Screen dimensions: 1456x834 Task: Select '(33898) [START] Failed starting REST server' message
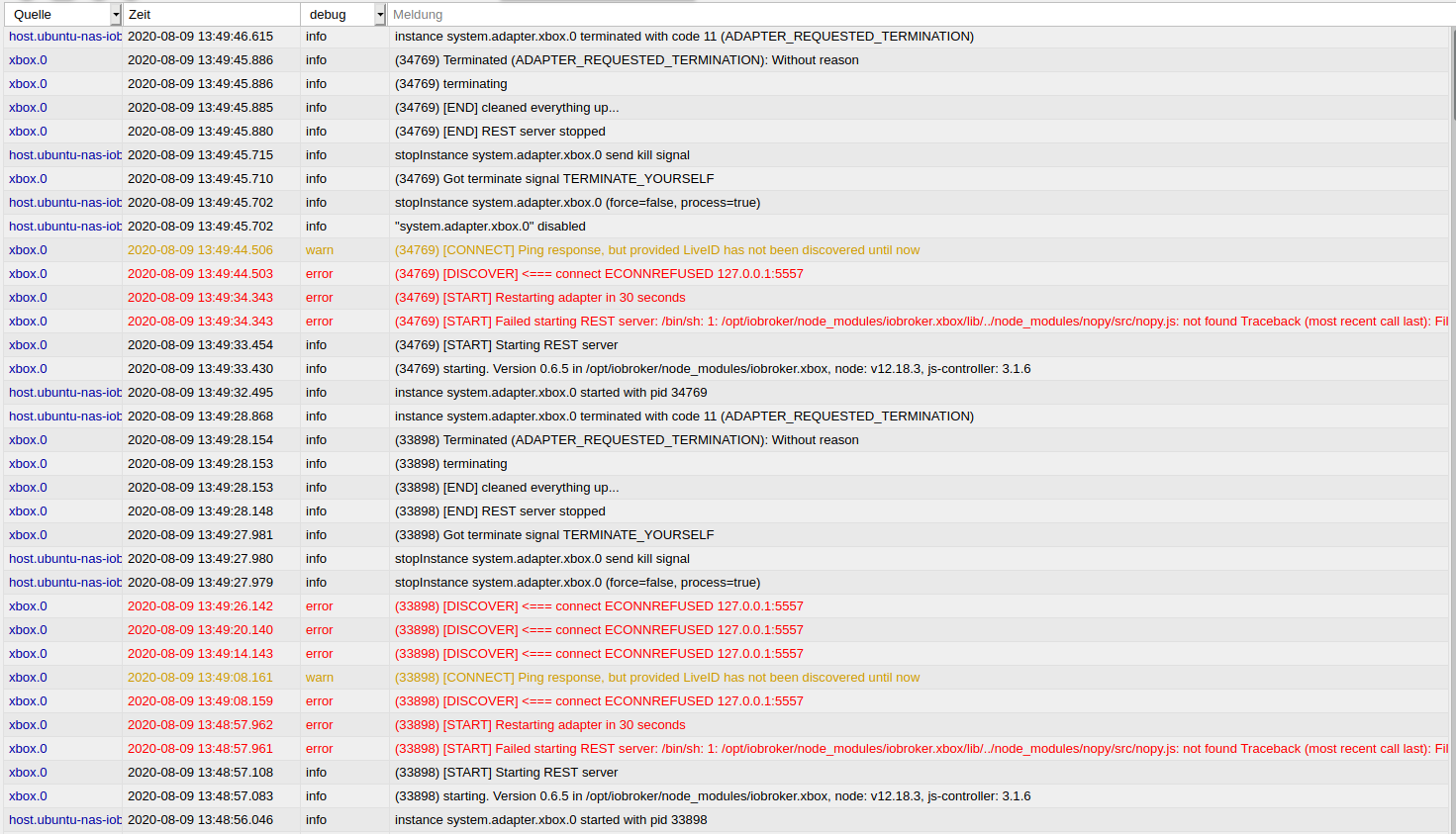[x=922, y=749]
